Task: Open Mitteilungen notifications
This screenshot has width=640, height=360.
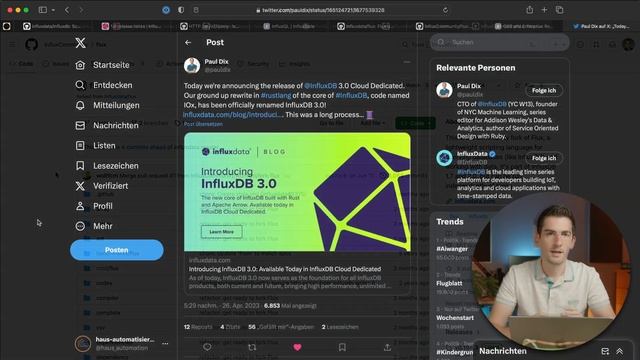Action: click(x=107, y=105)
